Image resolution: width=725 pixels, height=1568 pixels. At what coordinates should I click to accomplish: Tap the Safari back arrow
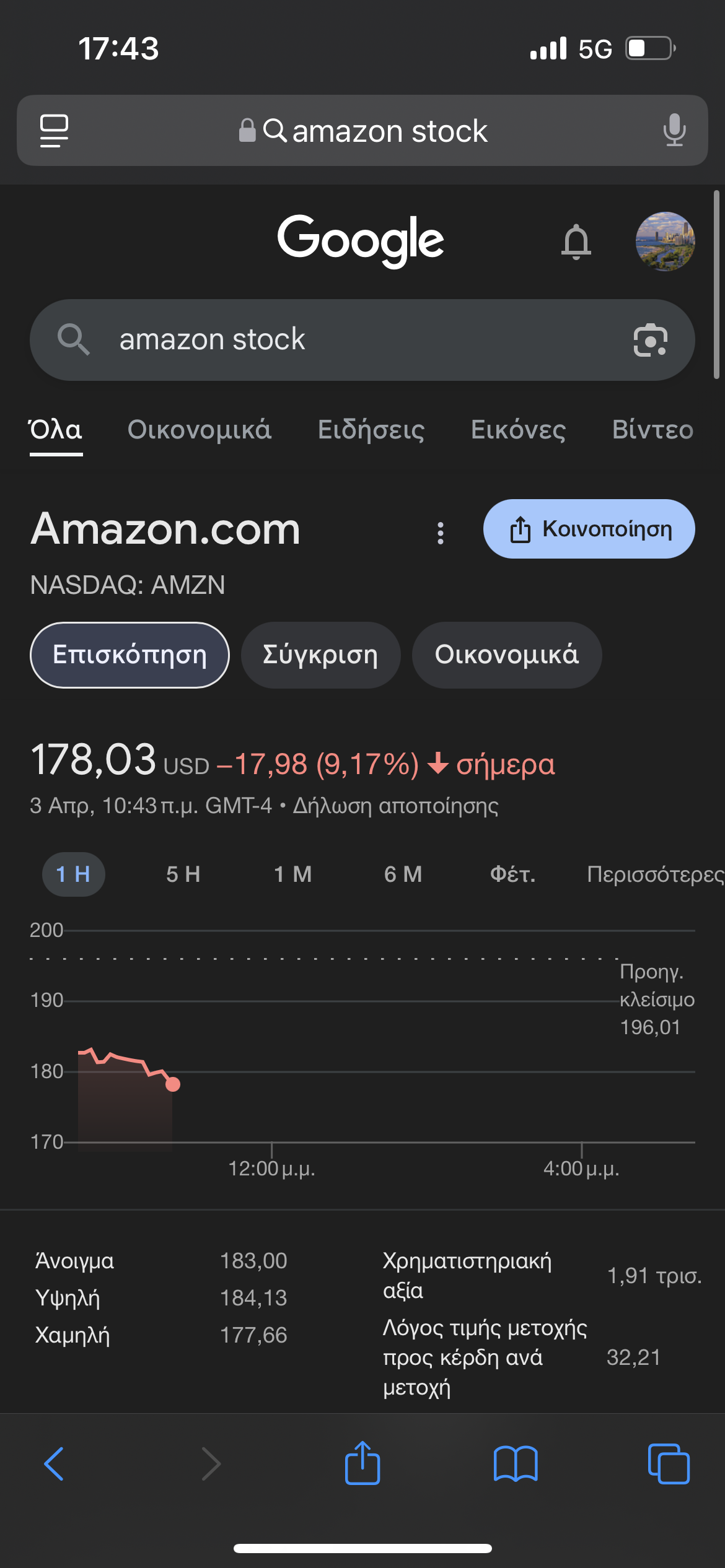click(55, 1464)
